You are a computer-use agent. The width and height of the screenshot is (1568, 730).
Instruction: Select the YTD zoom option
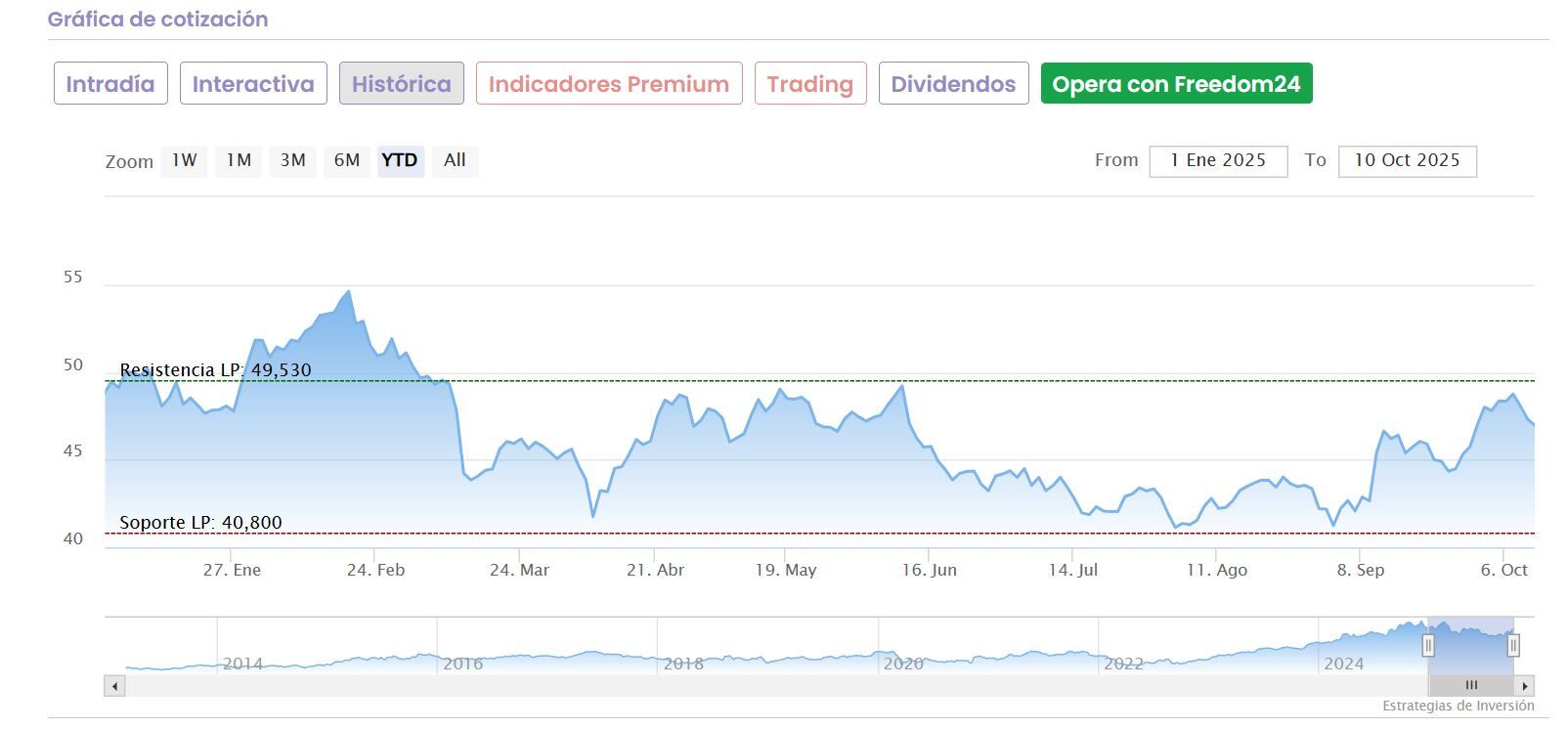tap(400, 160)
